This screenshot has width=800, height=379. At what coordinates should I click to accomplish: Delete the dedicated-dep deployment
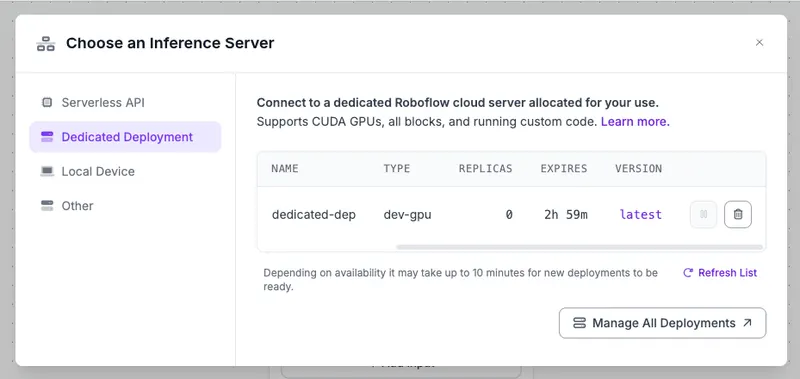[x=738, y=215]
